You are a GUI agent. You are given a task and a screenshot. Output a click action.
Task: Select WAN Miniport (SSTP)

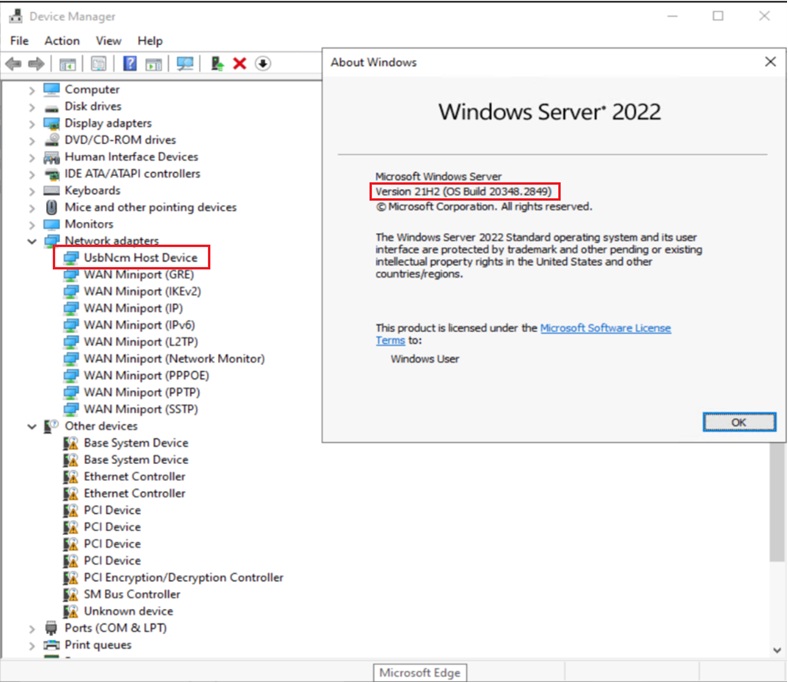141,409
